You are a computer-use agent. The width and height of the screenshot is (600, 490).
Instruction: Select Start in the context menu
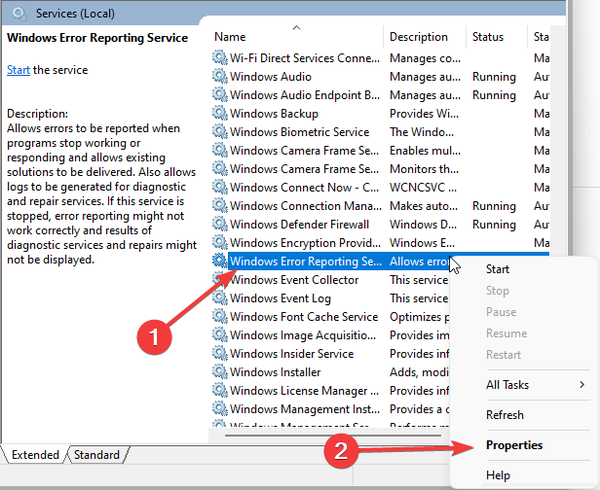click(497, 269)
